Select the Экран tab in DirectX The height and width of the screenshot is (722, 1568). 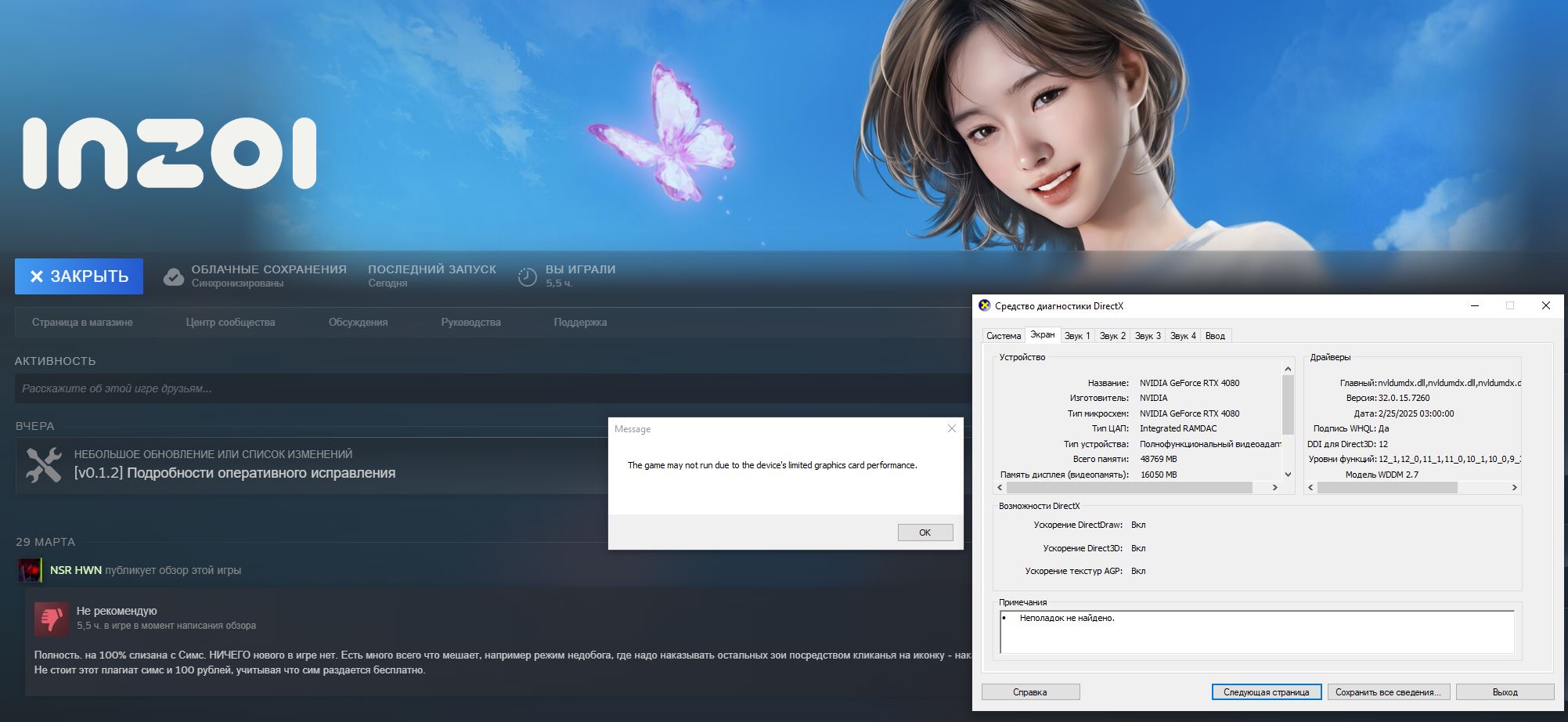coord(1043,334)
